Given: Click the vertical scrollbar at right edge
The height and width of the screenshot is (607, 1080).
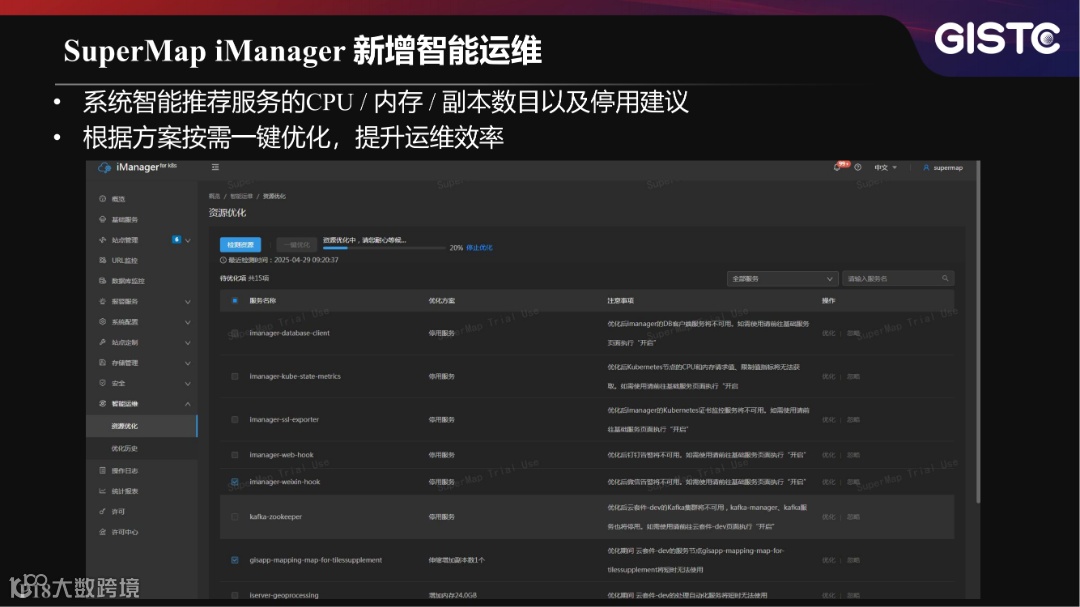Looking at the screenshot, I should [x=977, y=332].
